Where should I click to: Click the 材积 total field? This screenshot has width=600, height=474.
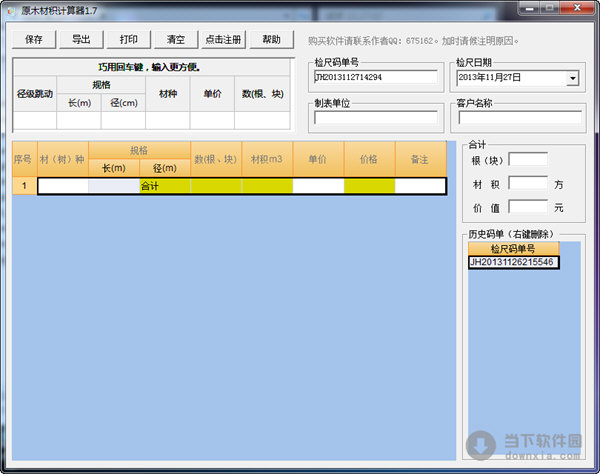tap(528, 183)
